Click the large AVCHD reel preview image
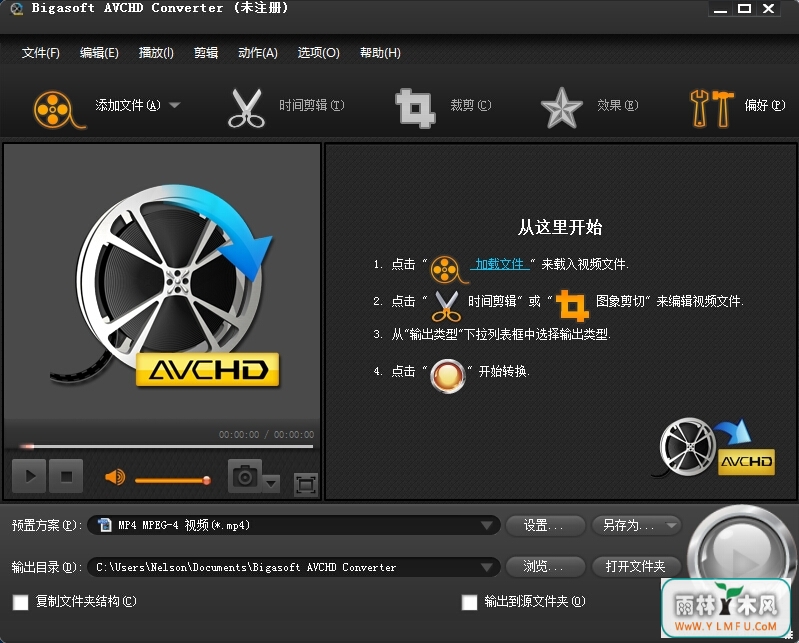799x643 pixels. pyautogui.click(x=166, y=285)
